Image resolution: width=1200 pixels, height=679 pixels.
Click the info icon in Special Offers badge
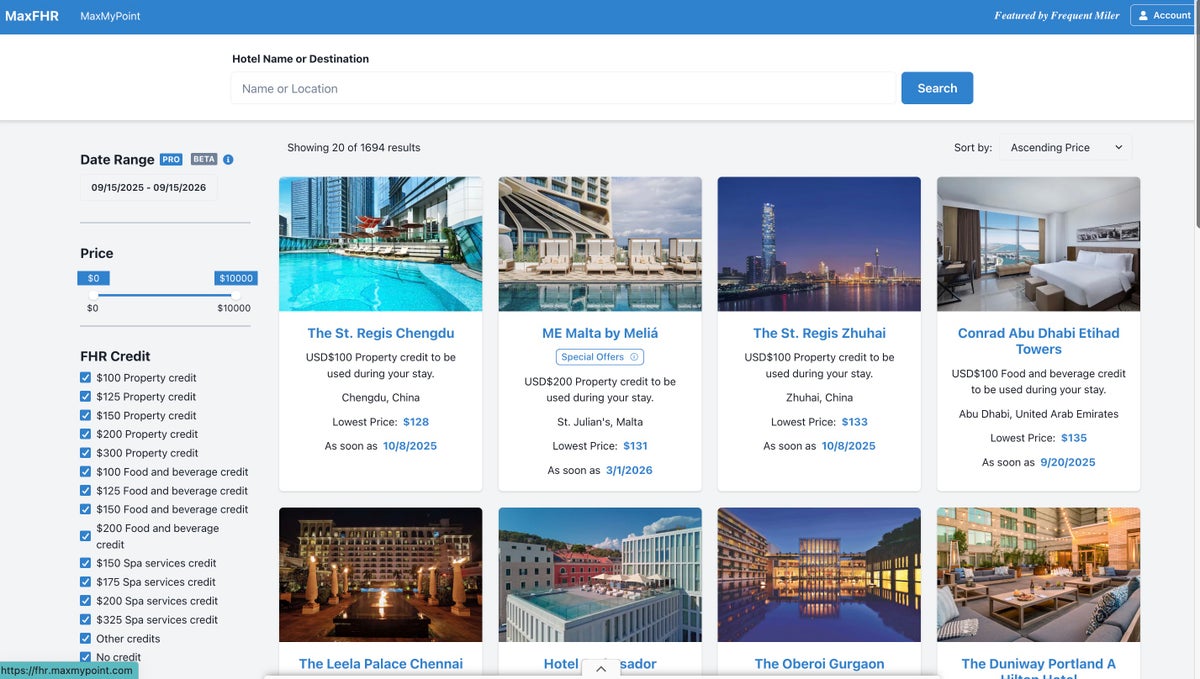tap(634, 357)
